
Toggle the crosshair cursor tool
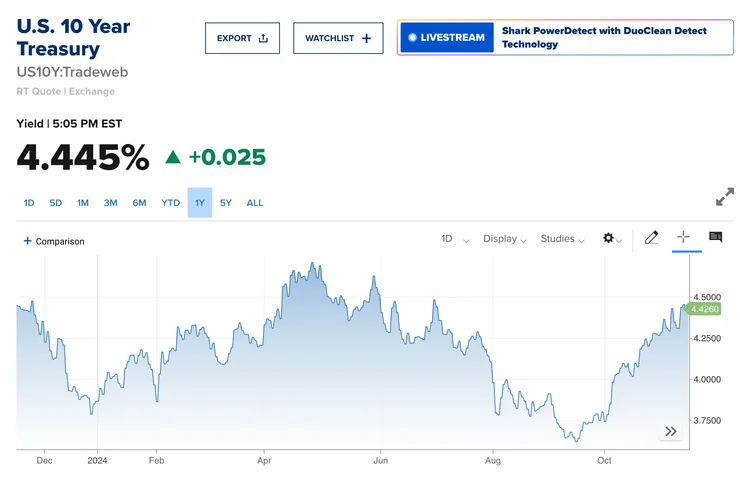(683, 238)
